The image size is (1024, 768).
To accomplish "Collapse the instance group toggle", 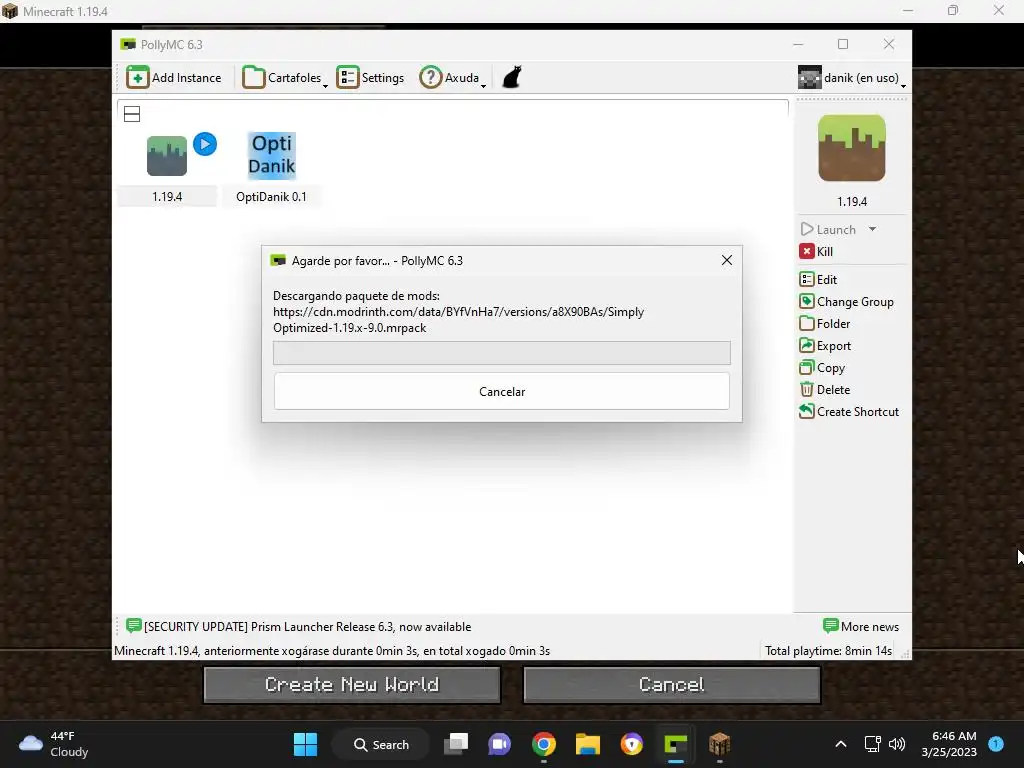I will click(132, 114).
